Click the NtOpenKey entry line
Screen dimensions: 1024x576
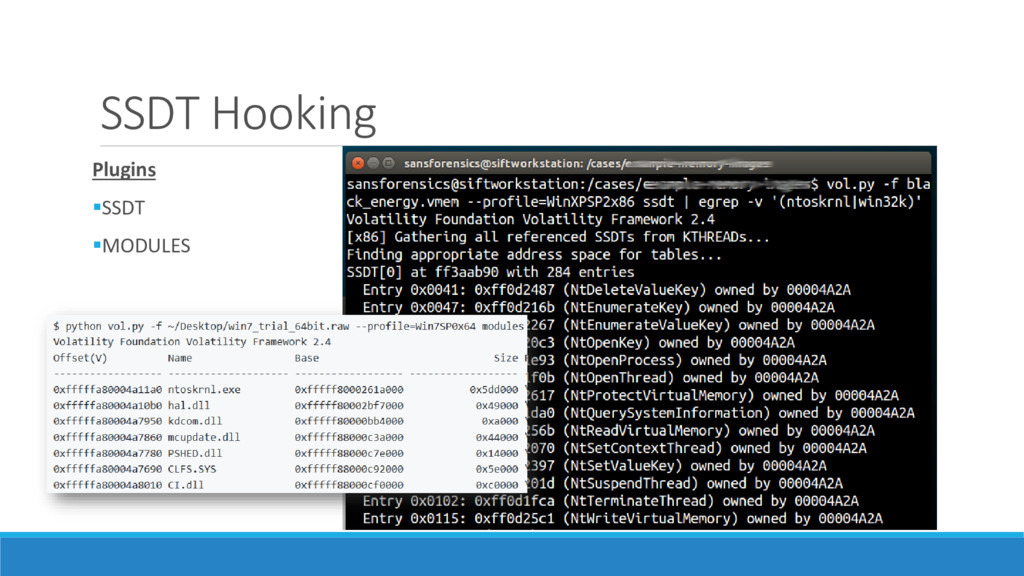660,343
